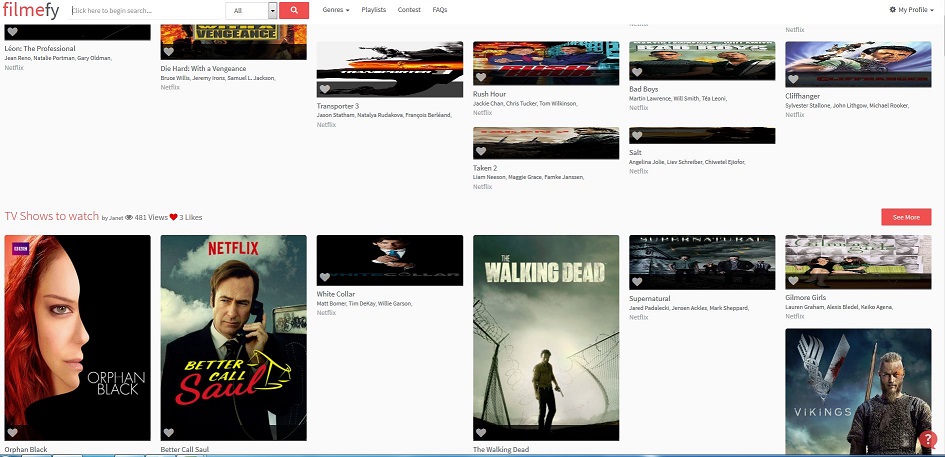This screenshot has height=457, width=945.
Task: Open the Cliffhanger thumbnail image
Action: click(x=858, y=65)
